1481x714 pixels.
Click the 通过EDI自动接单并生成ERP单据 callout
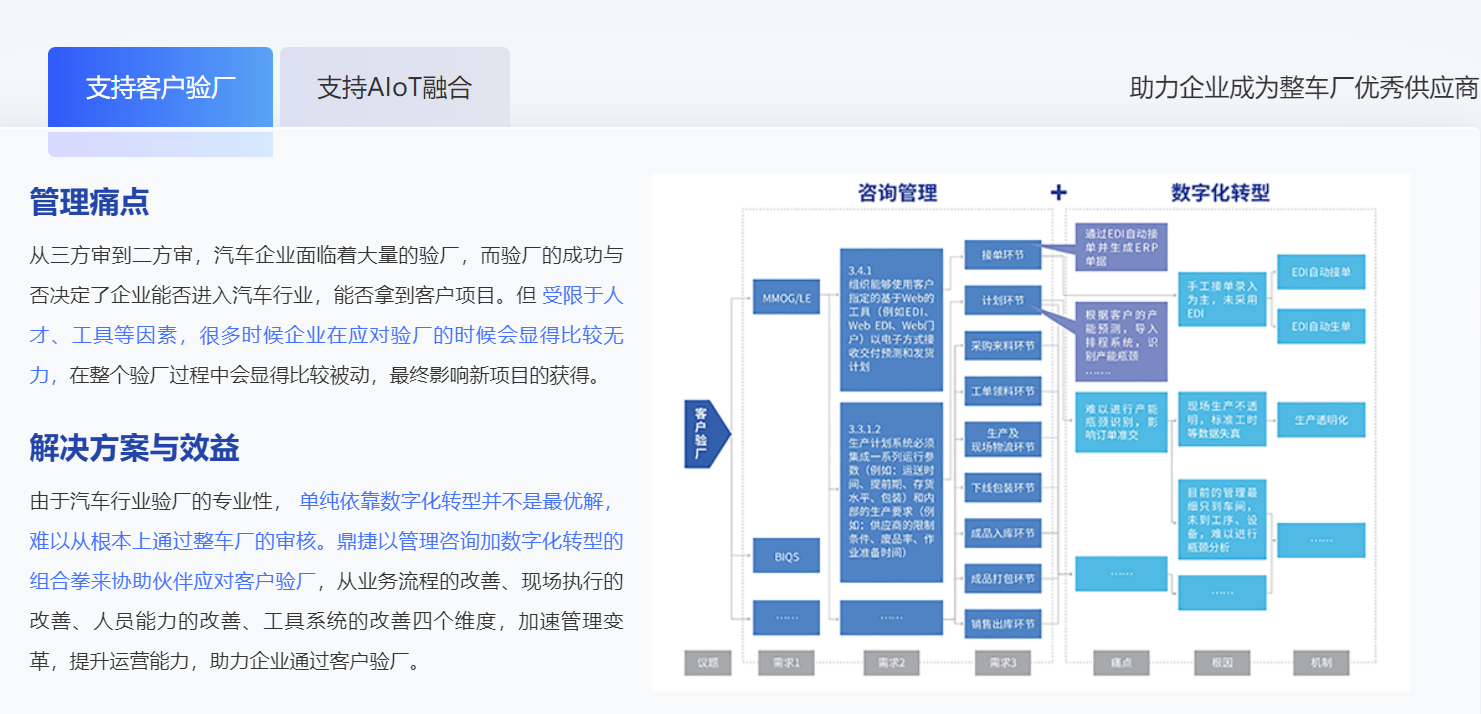(1121, 247)
